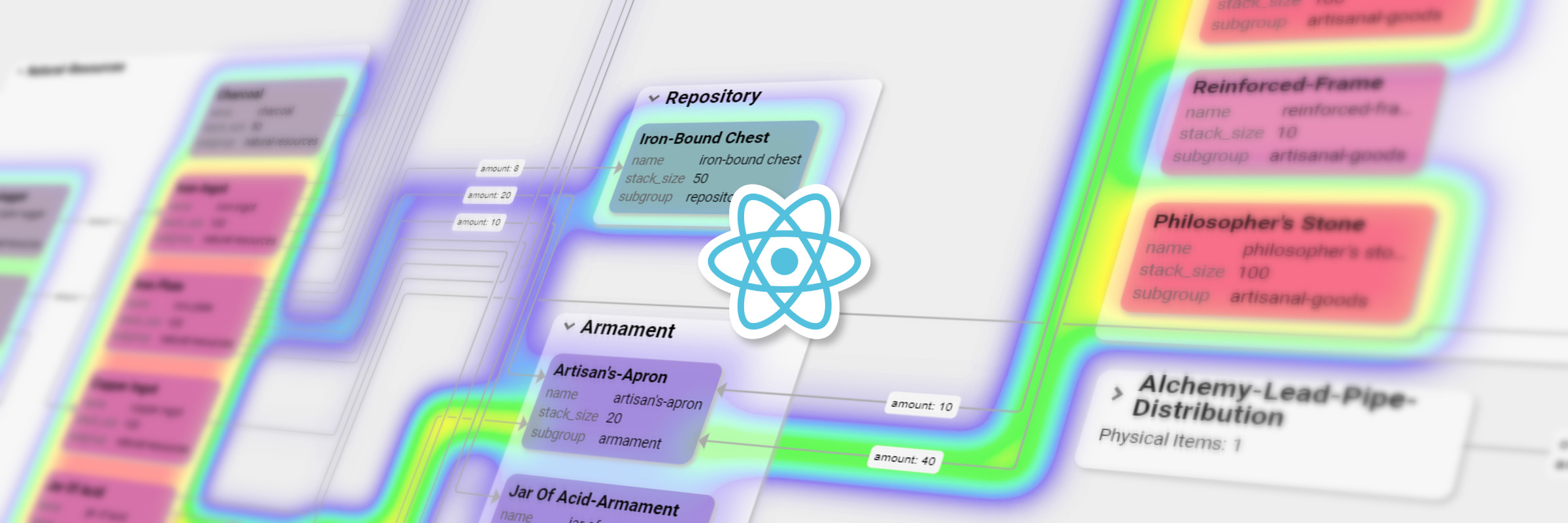Click 'artisanal-goods' subgroup in Philosopher's Stone
The width and height of the screenshot is (1568, 523).
[x=1298, y=298]
